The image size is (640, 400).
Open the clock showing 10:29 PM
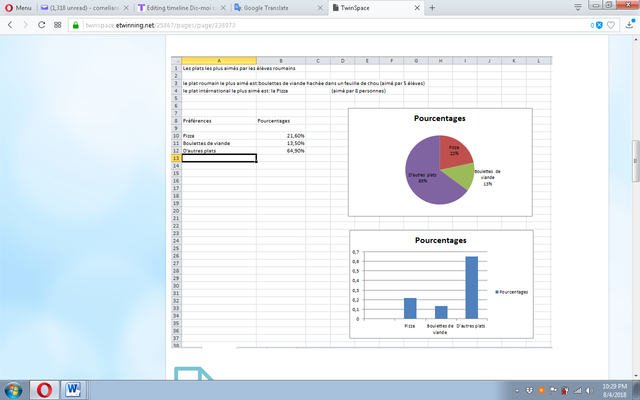pos(615,390)
